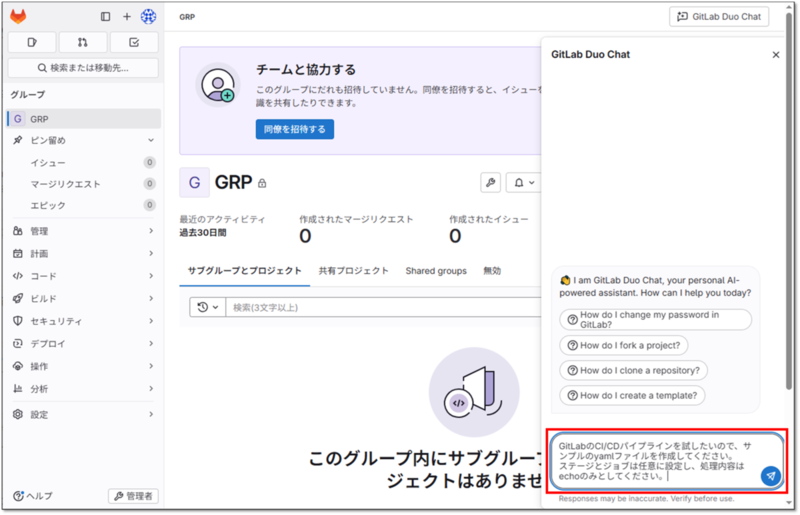The height and width of the screenshot is (515, 800).
Task: Click the 操作 cloud-gear icon
Action: (x=18, y=366)
